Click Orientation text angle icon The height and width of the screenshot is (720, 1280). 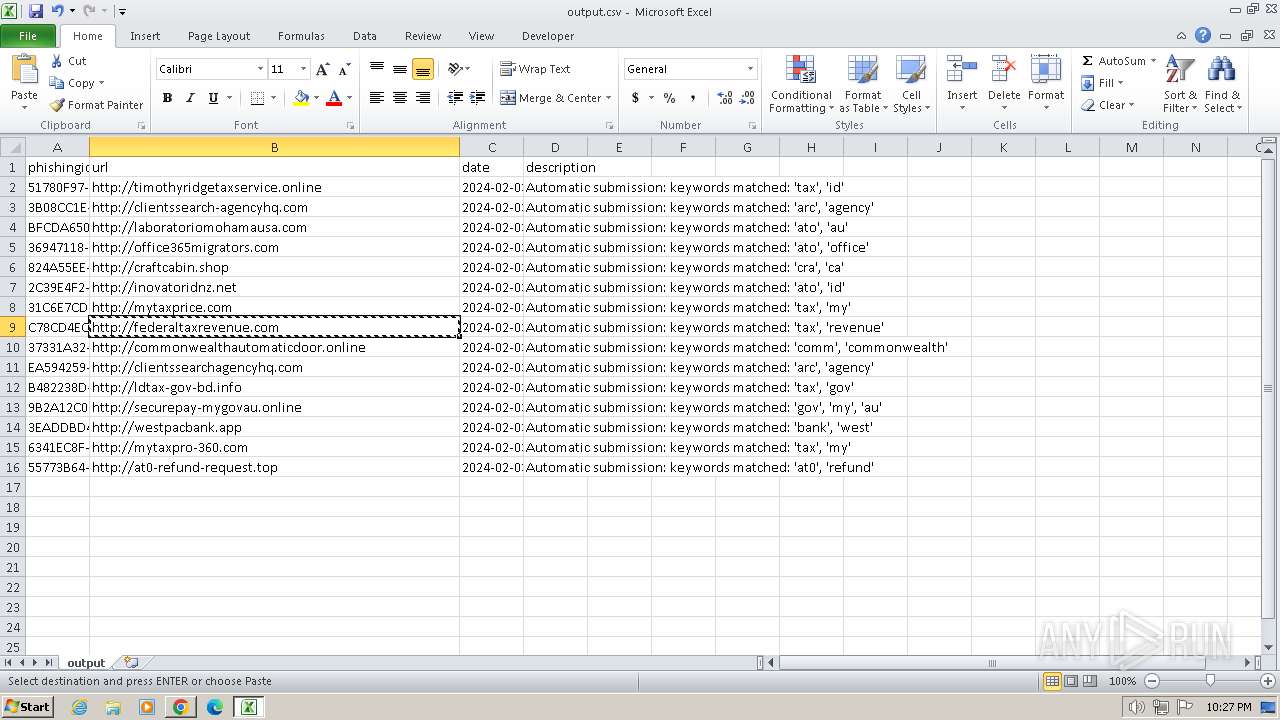(x=455, y=69)
